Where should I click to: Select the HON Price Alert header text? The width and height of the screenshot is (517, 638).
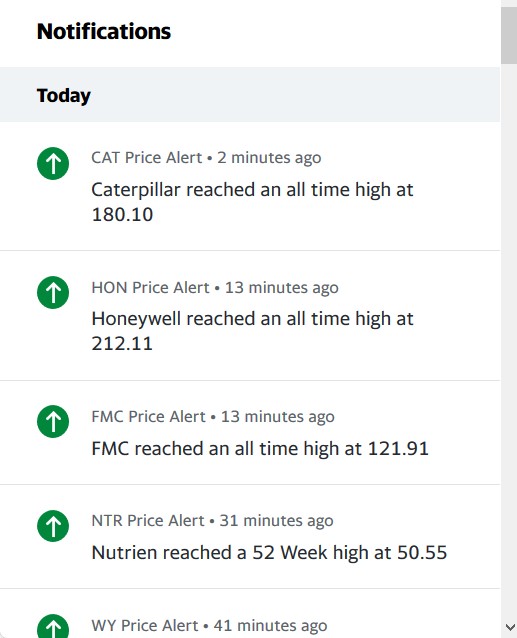[x=150, y=287]
